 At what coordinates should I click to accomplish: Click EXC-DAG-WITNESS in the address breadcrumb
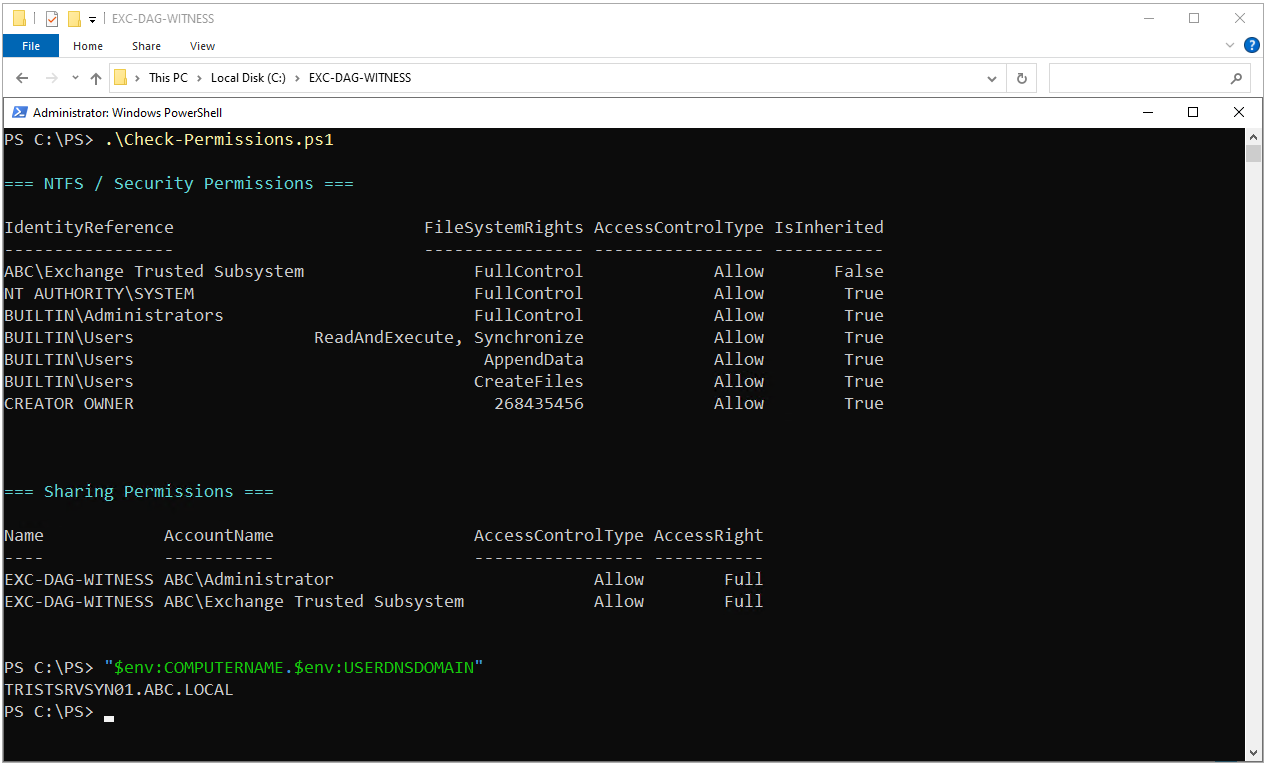coord(360,78)
